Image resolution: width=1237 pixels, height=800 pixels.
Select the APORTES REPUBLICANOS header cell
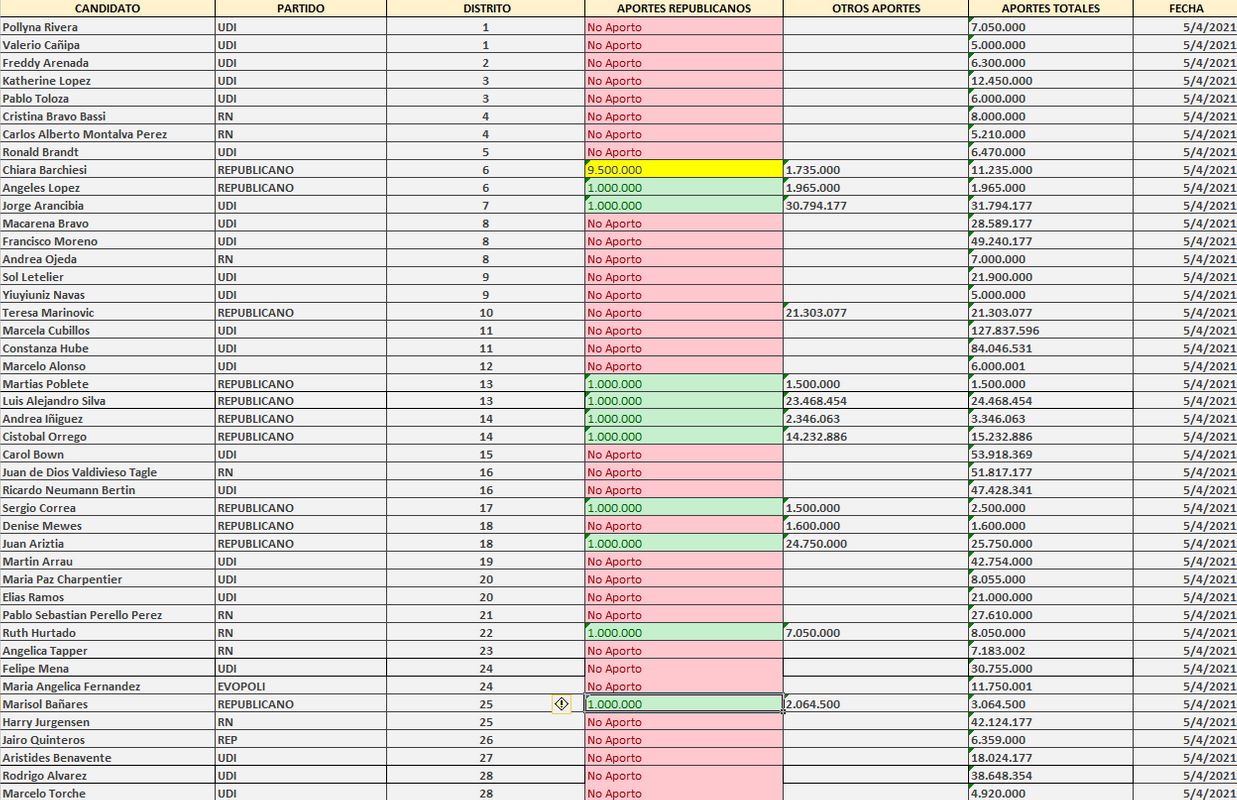click(x=684, y=8)
